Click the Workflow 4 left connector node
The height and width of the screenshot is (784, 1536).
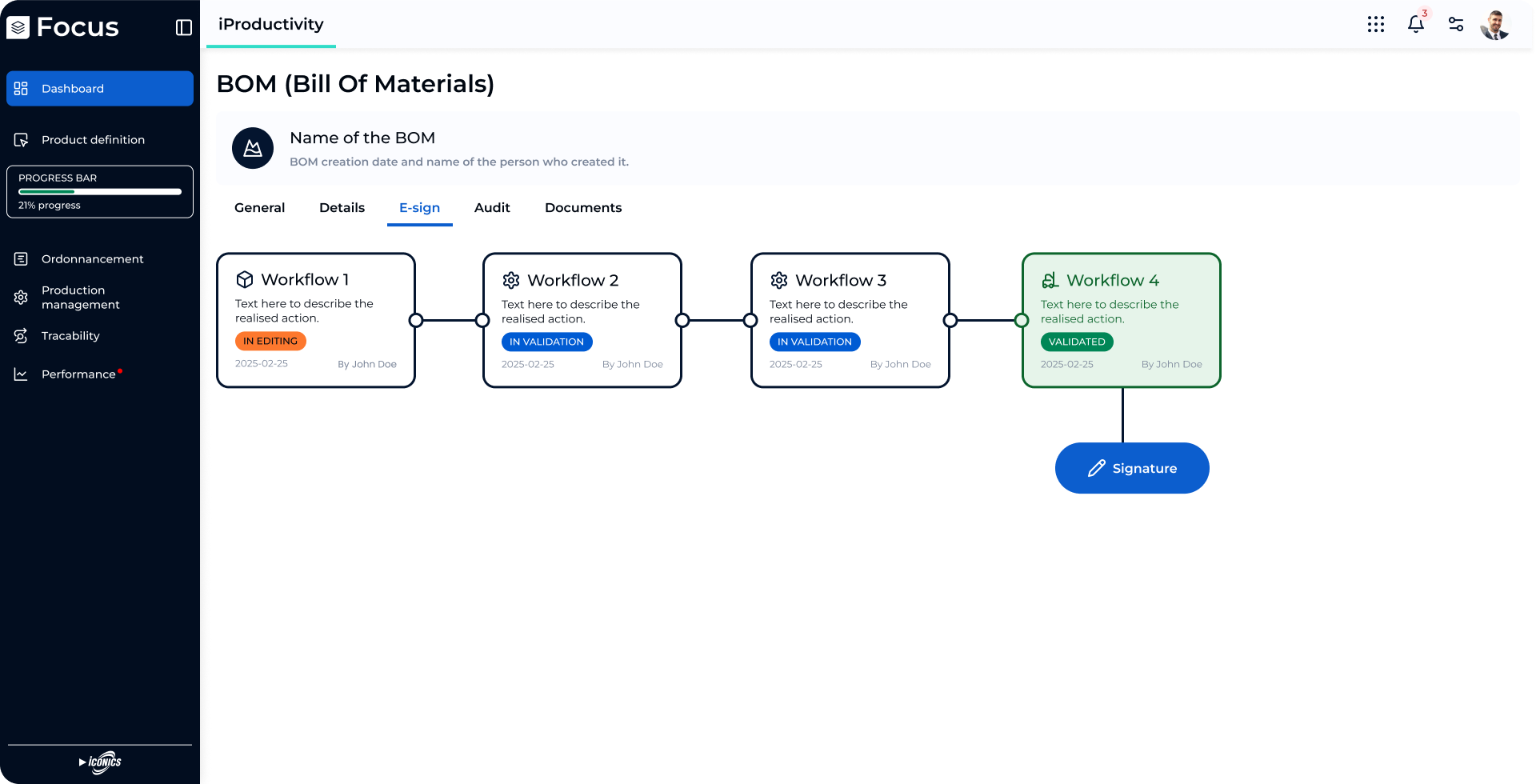(1022, 321)
